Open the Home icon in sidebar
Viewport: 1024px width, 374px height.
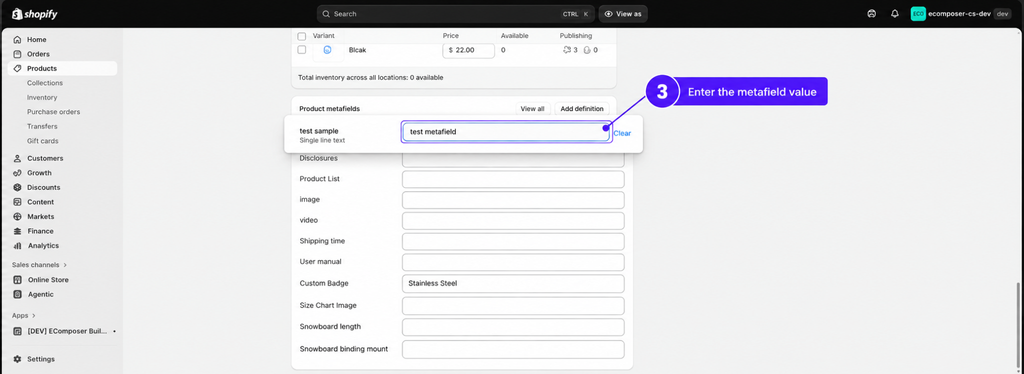(x=17, y=40)
